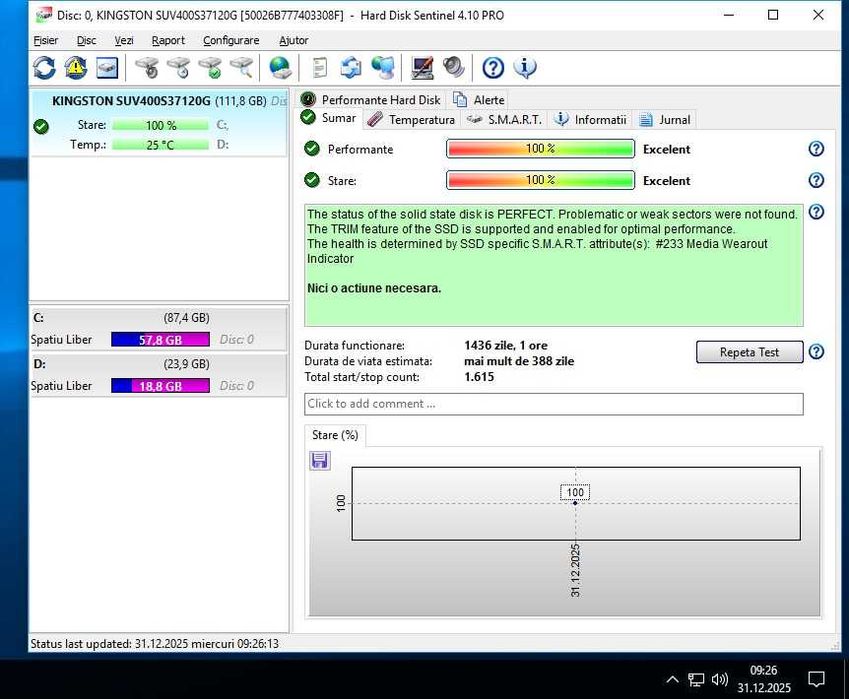Open the notification center icon
The height and width of the screenshot is (699, 849).
coord(816,679)
